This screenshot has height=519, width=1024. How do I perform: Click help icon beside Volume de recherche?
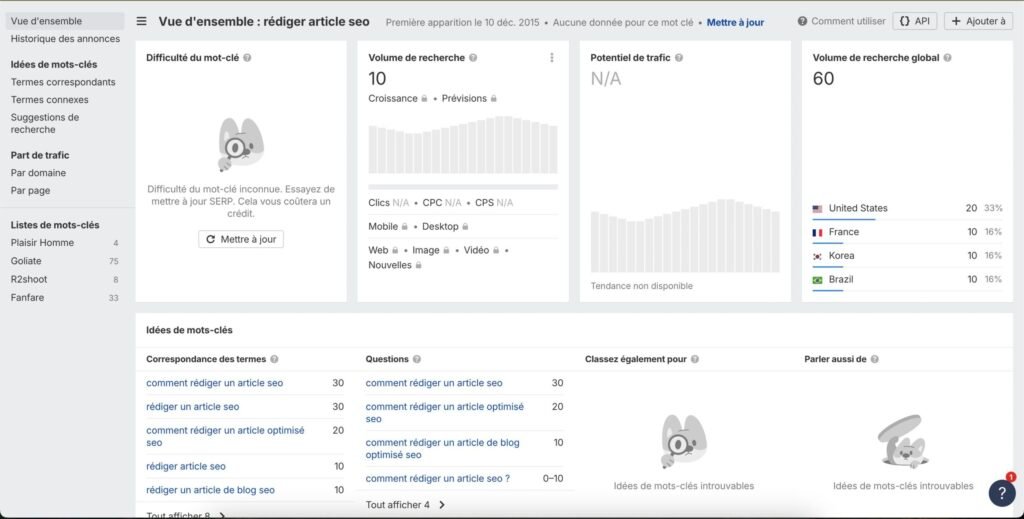[x=473, y=58]
